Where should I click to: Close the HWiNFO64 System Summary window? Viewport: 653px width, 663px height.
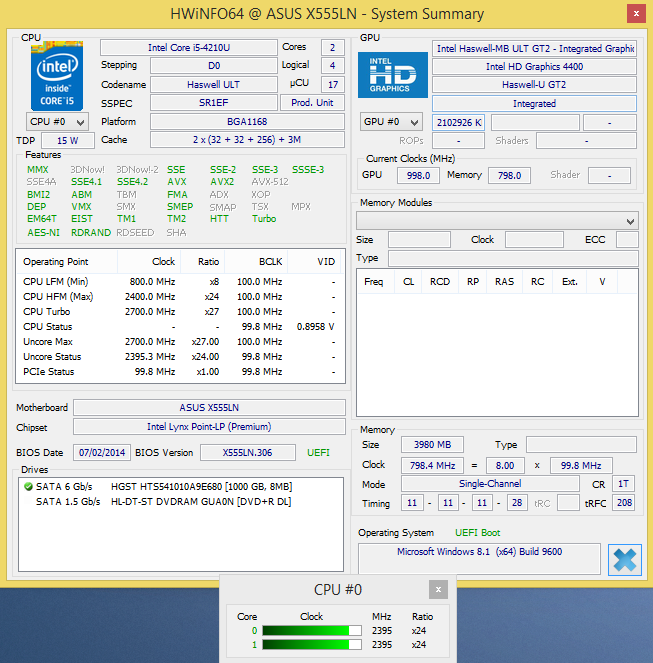[636, 14]
